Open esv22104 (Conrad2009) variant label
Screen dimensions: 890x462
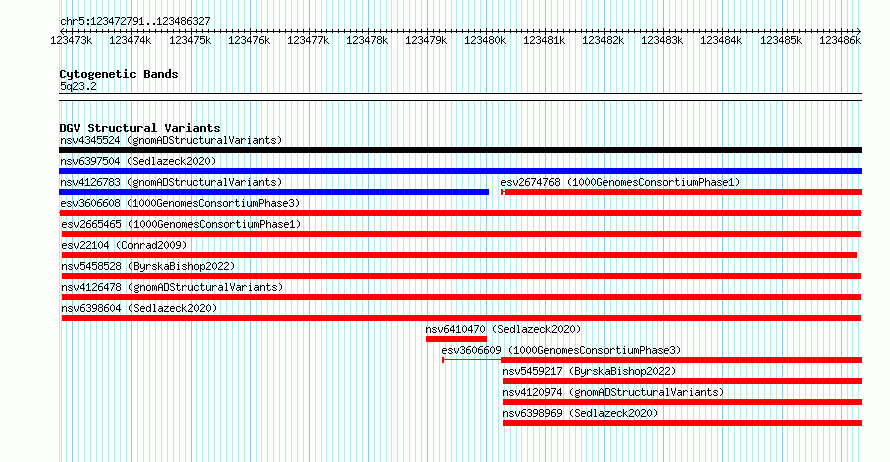coord(124,245)
